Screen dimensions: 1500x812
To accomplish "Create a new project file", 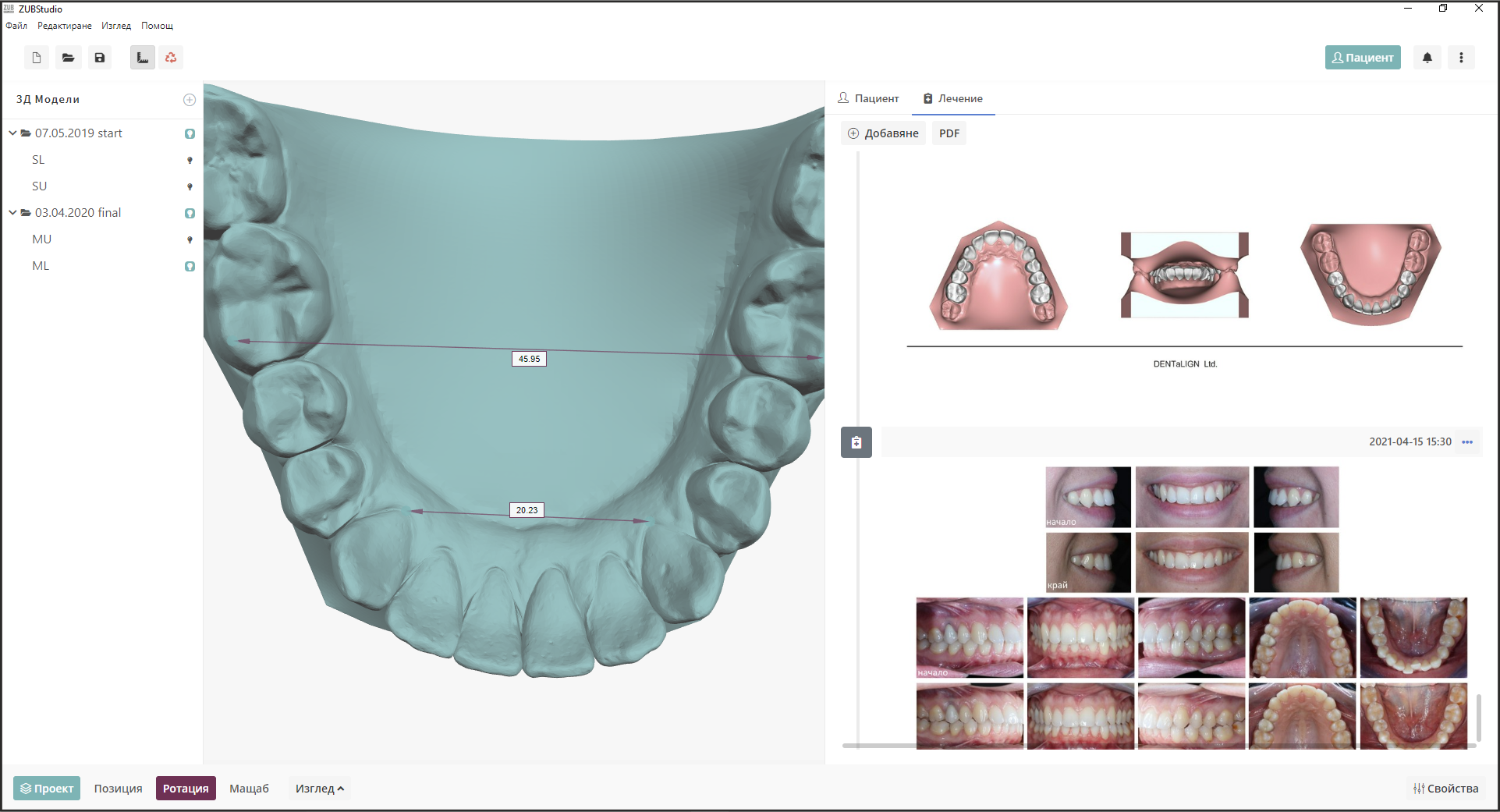I will click(35, 57).
